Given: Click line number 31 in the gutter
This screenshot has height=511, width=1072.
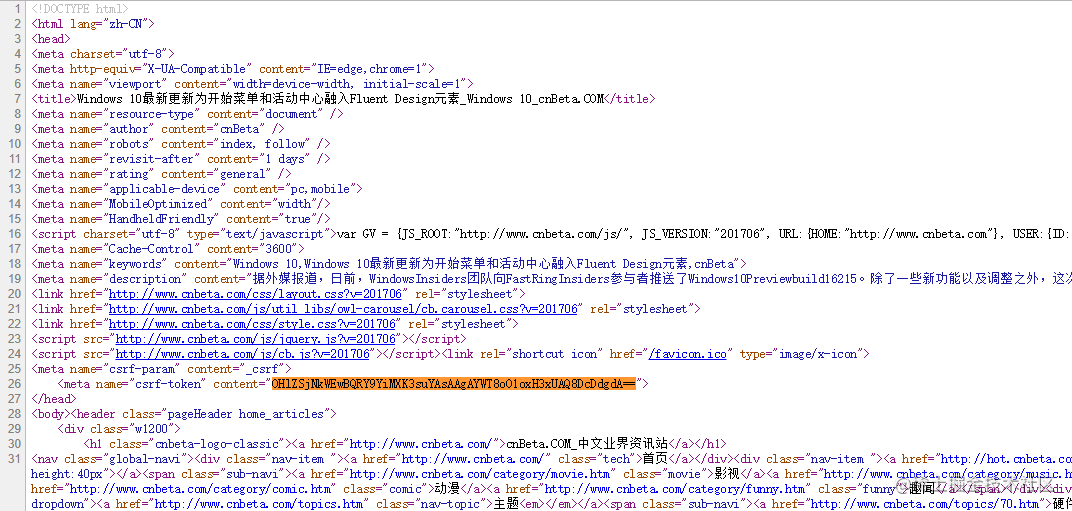Looking at the screenshot, I should pyautogui.click(x=14, y=460).
